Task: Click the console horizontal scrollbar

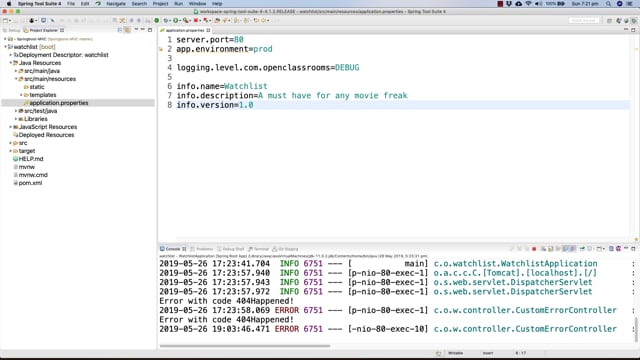Action: click(x=245, y=346)
